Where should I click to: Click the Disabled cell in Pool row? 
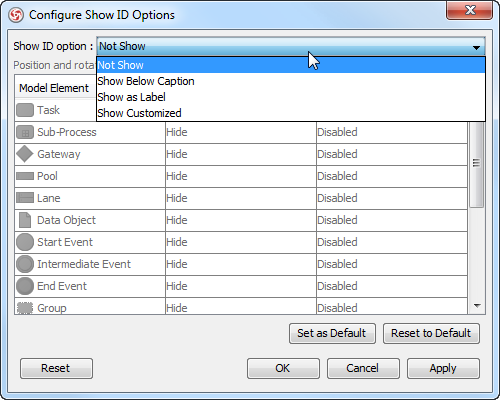(392, 176)
